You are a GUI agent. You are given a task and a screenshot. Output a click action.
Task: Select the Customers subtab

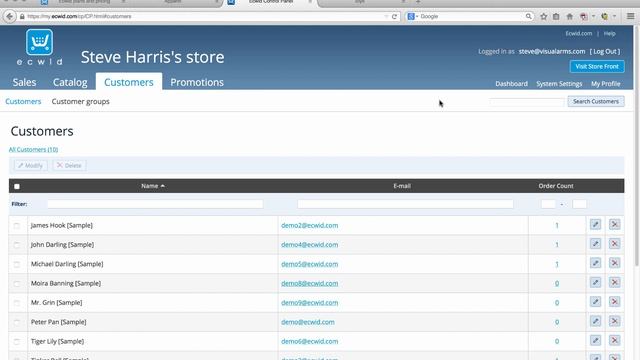pyautogui.click(x=23, y=101)
